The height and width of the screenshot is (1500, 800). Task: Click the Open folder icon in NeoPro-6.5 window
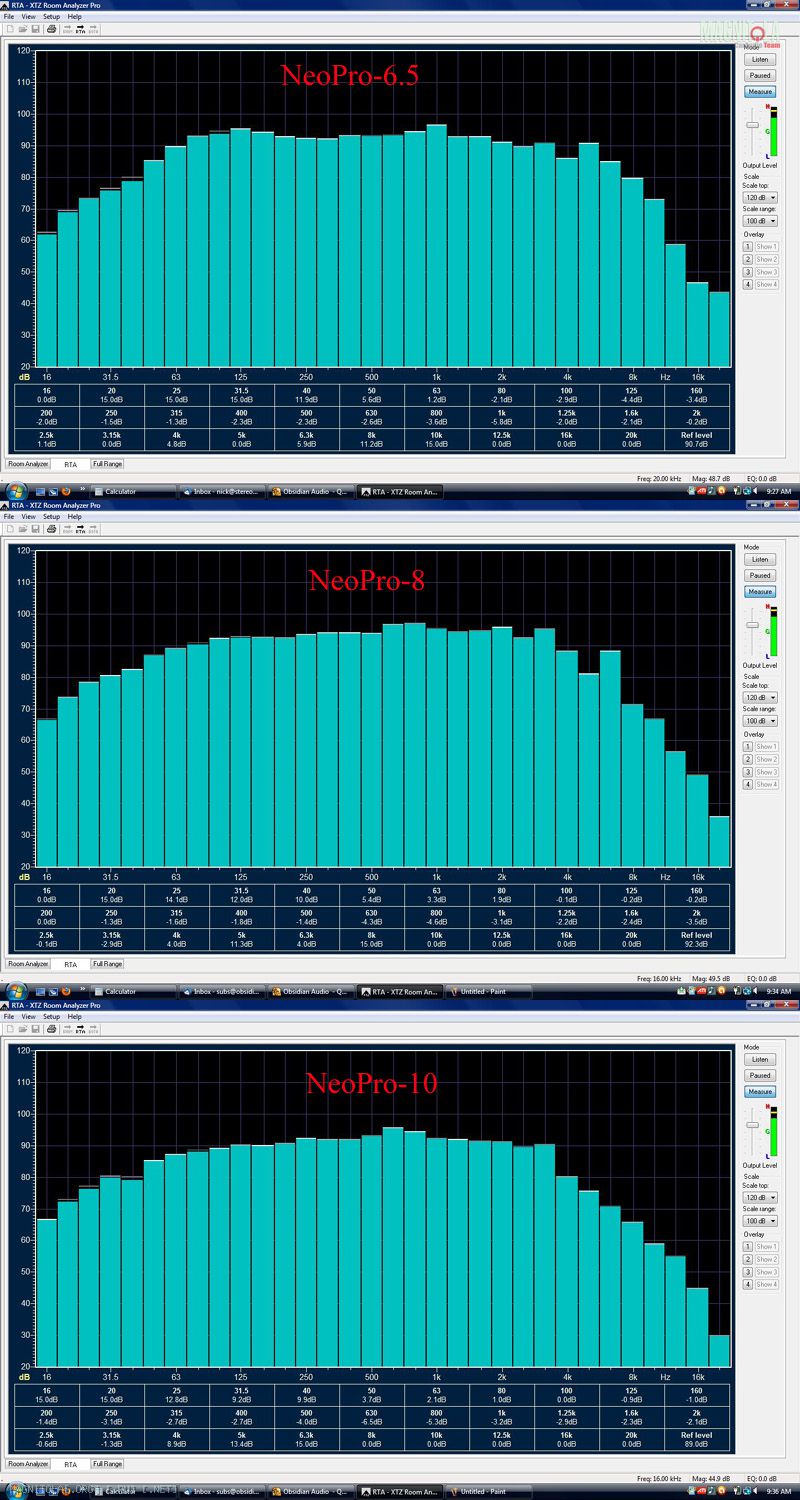click(x=23, y=29)
